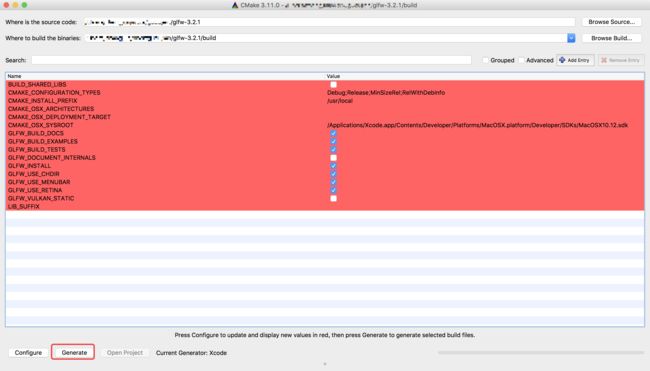650x371 pixels.
Task: Toggle GLFW_USE_RETINA checkbox
Action: coord(333,190)
